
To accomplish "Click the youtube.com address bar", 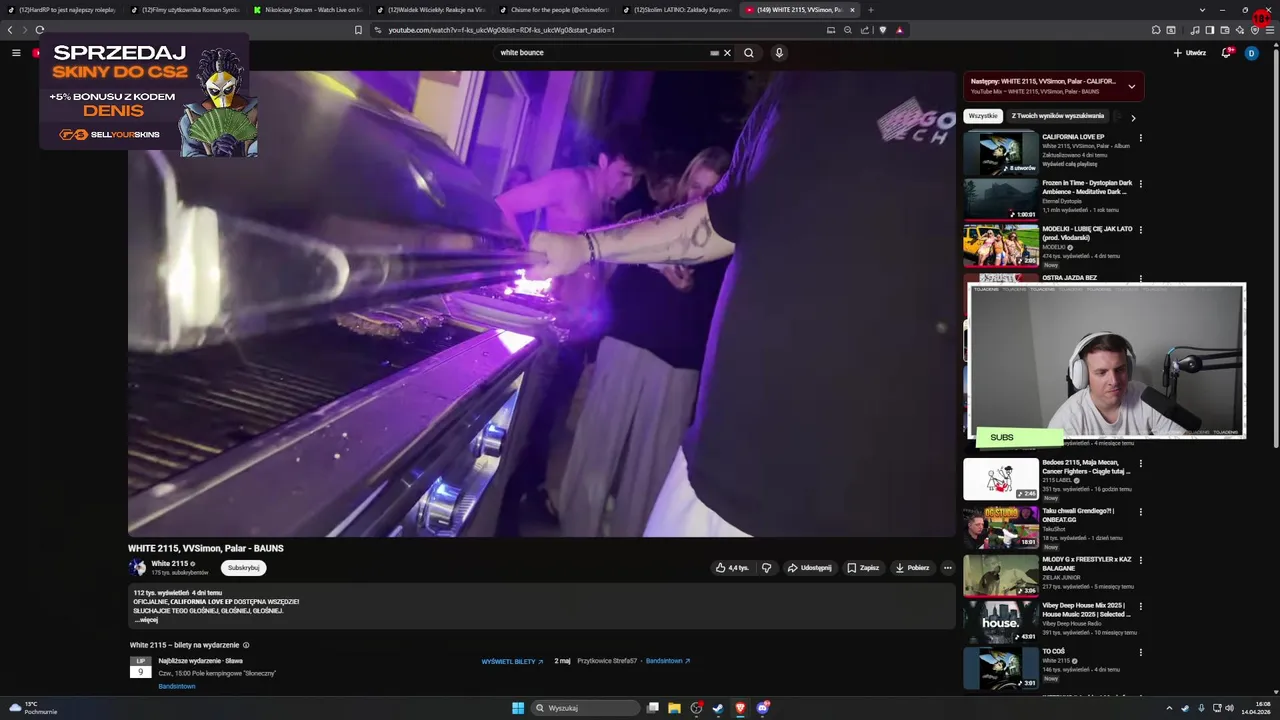I will point(600,30).
